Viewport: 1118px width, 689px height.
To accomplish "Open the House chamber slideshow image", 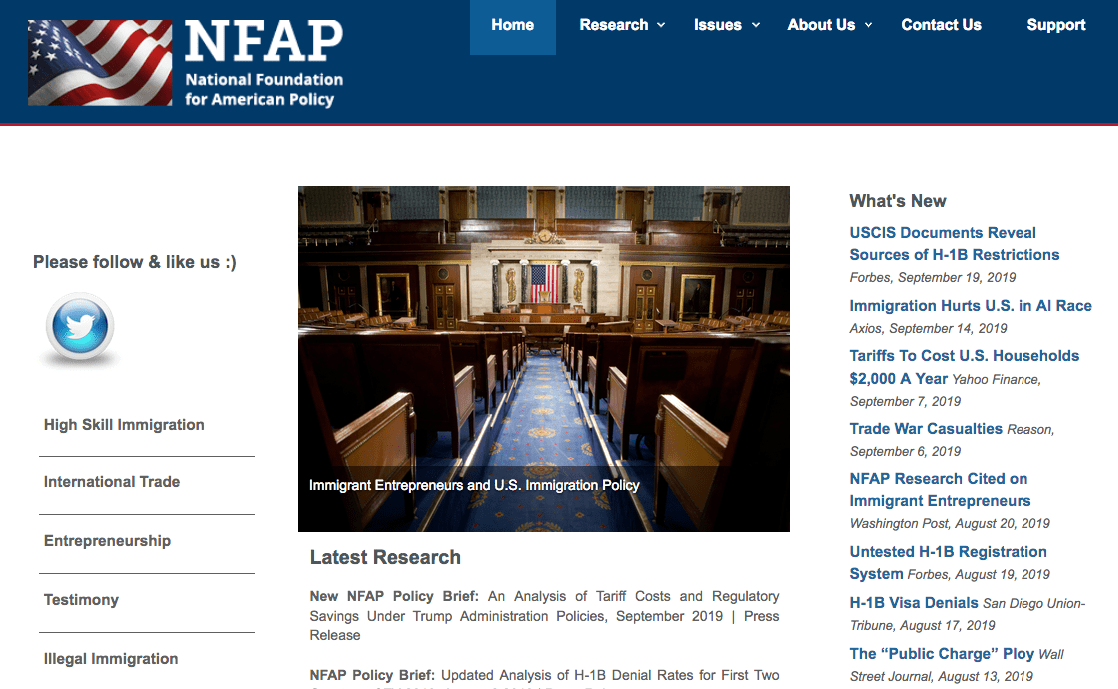I will tap(544, 359).
